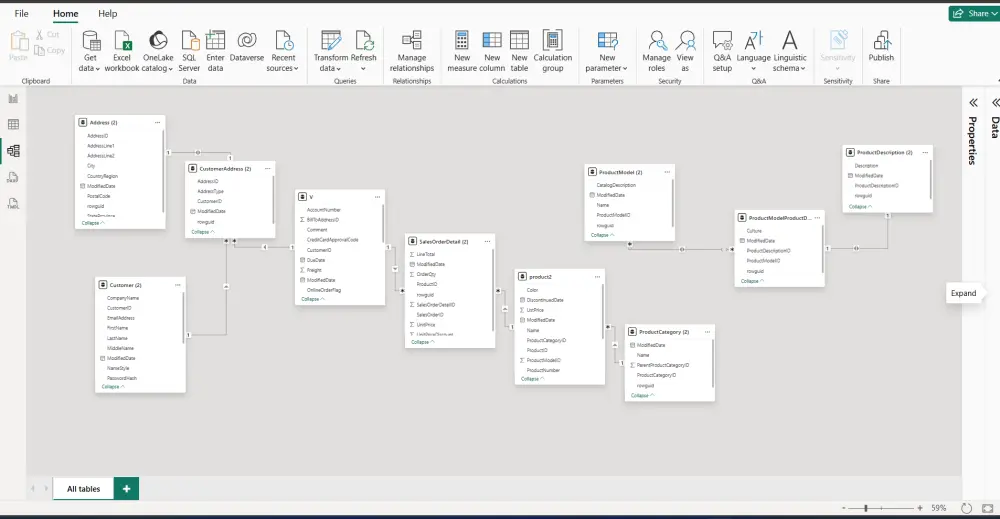Collapse the ProductModel (2) table card
Image resolution: width=1000 pixels, height=519 pixels.
tap(603, 235)
